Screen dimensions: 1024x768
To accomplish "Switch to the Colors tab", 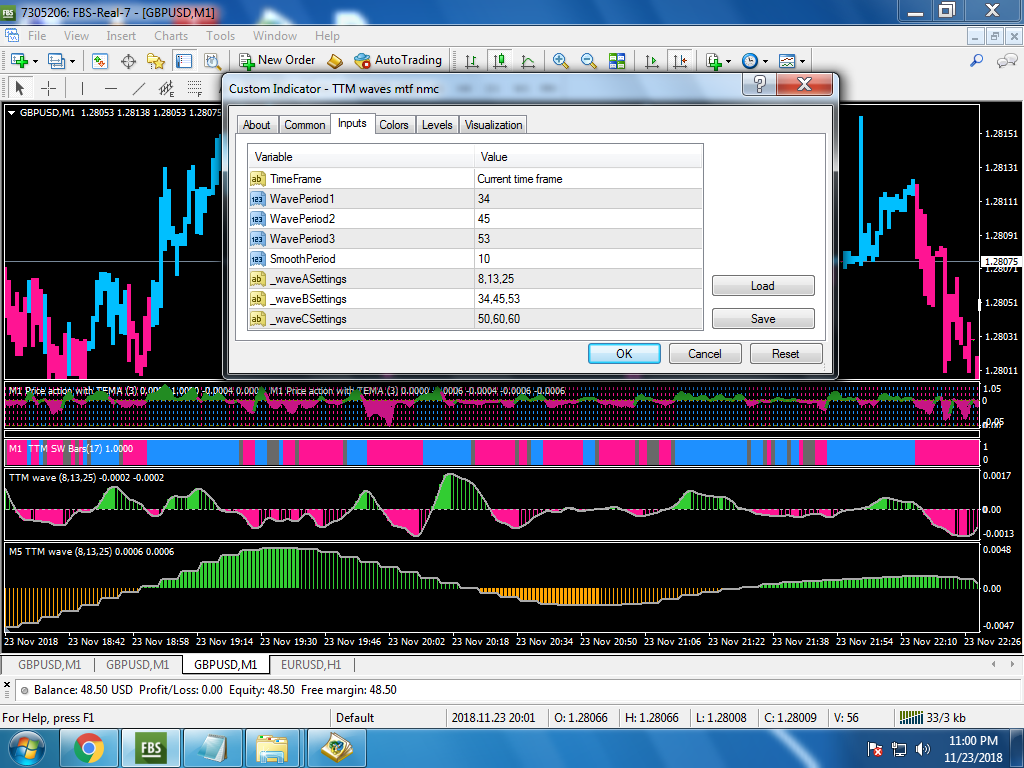I will click(x=394, y=125).
